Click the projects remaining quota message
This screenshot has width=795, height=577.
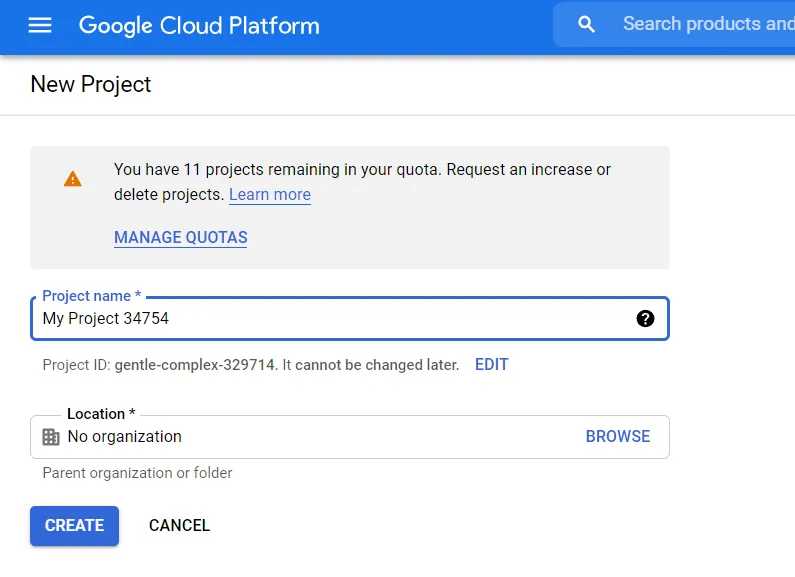coord(362,171)
